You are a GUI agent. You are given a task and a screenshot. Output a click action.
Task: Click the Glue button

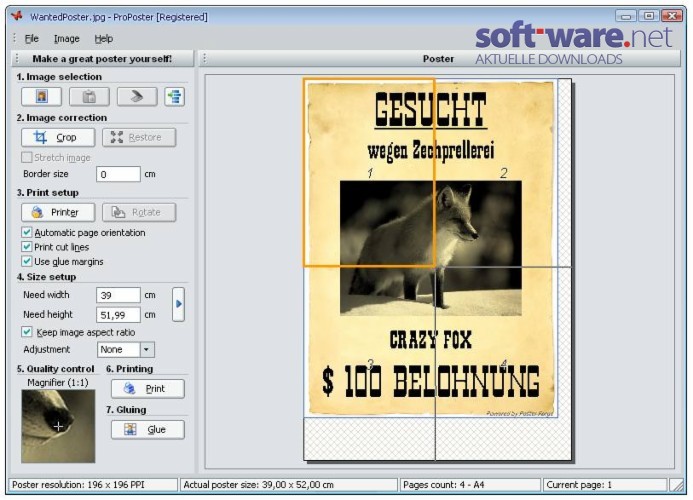(147, 429)
